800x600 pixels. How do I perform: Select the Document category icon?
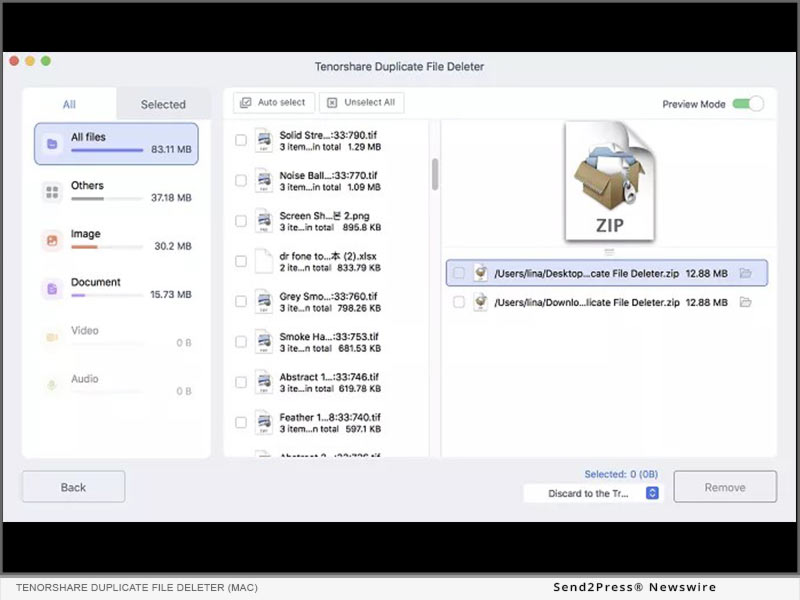(x=51, y=289)
